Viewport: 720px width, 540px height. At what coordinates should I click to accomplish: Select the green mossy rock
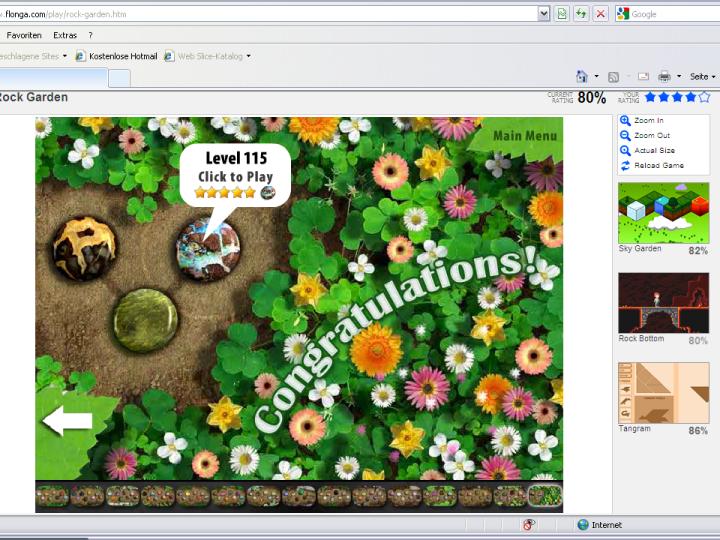[145, 320]
